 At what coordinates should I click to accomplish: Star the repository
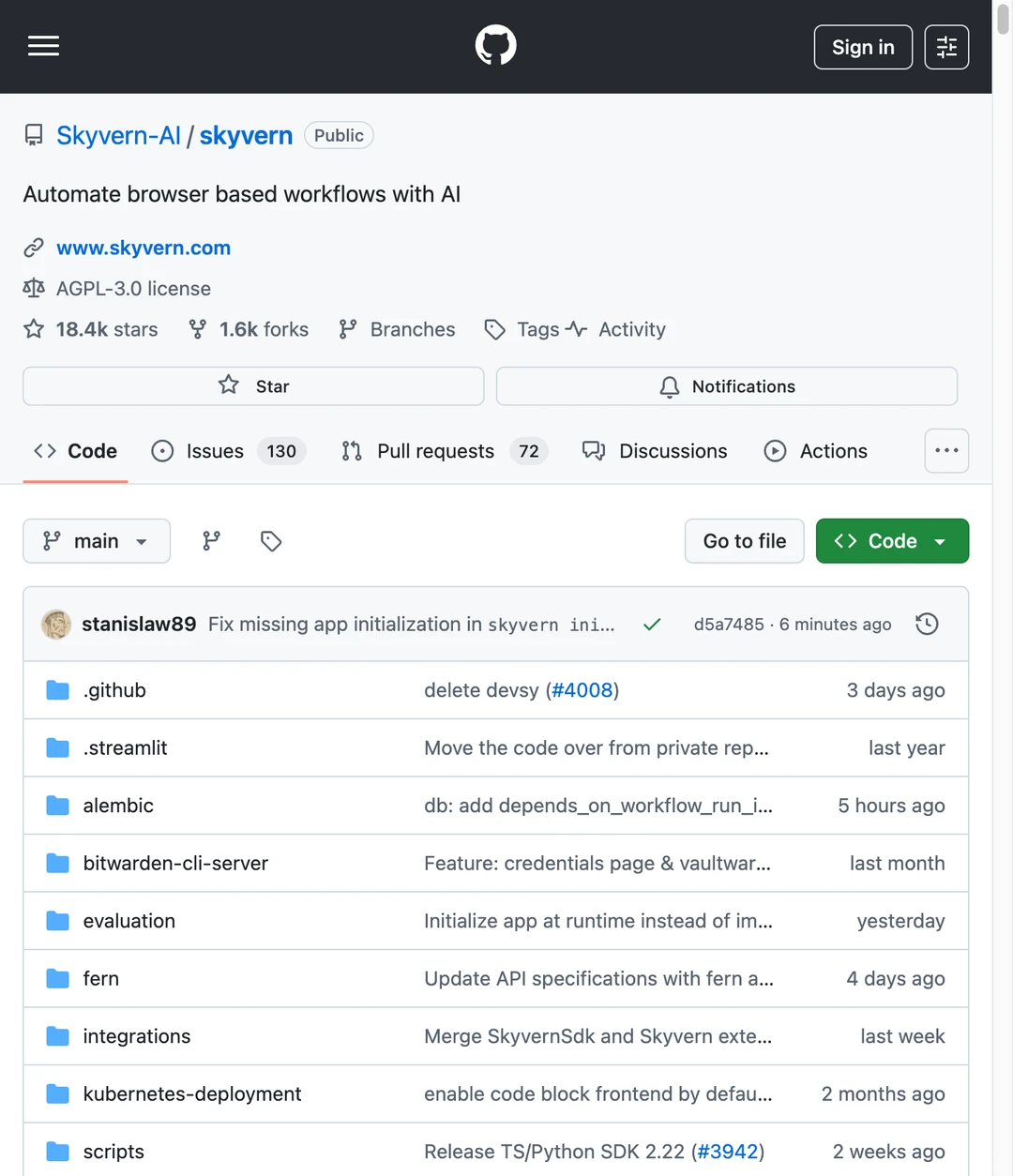pos(253,386)
